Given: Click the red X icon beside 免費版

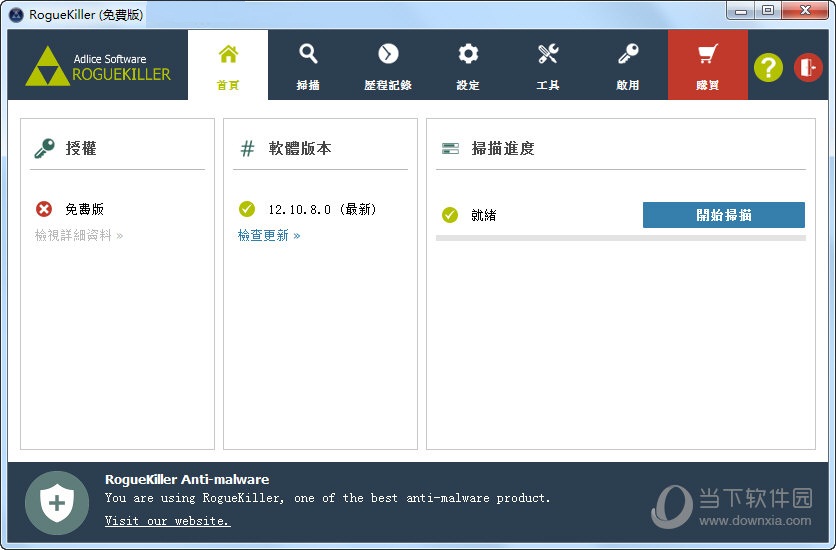Looking at the screenshot, I should tap(44, 209).
